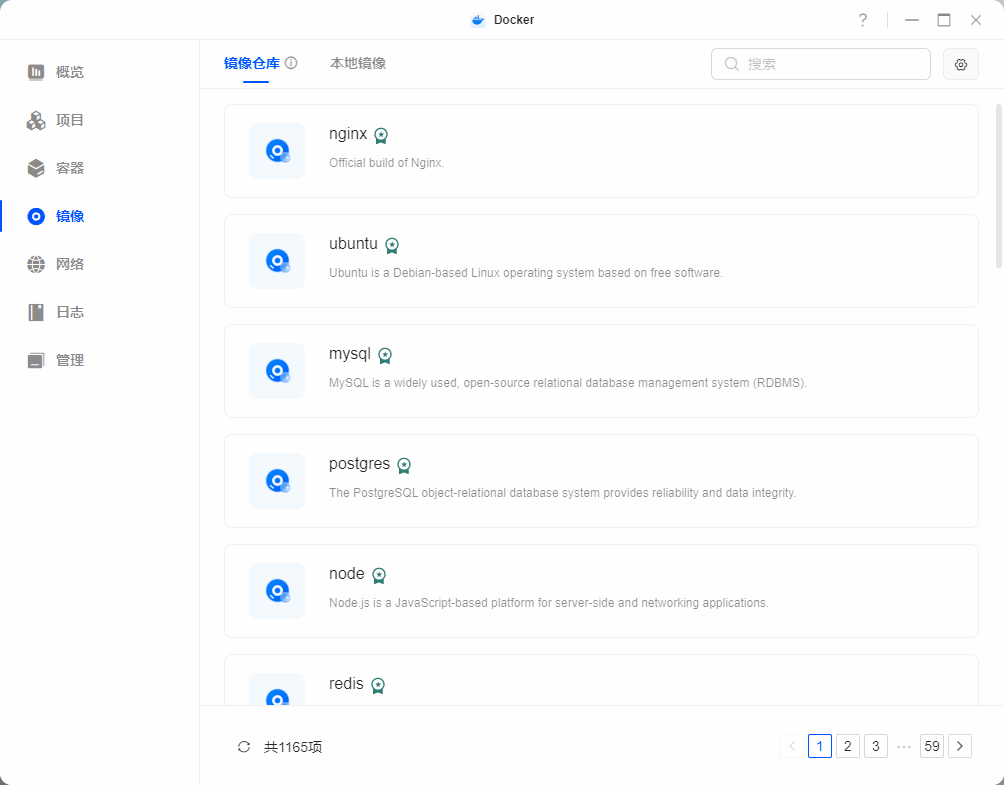Click the 镜像 disc icon in sidebar

pos(36,216)
